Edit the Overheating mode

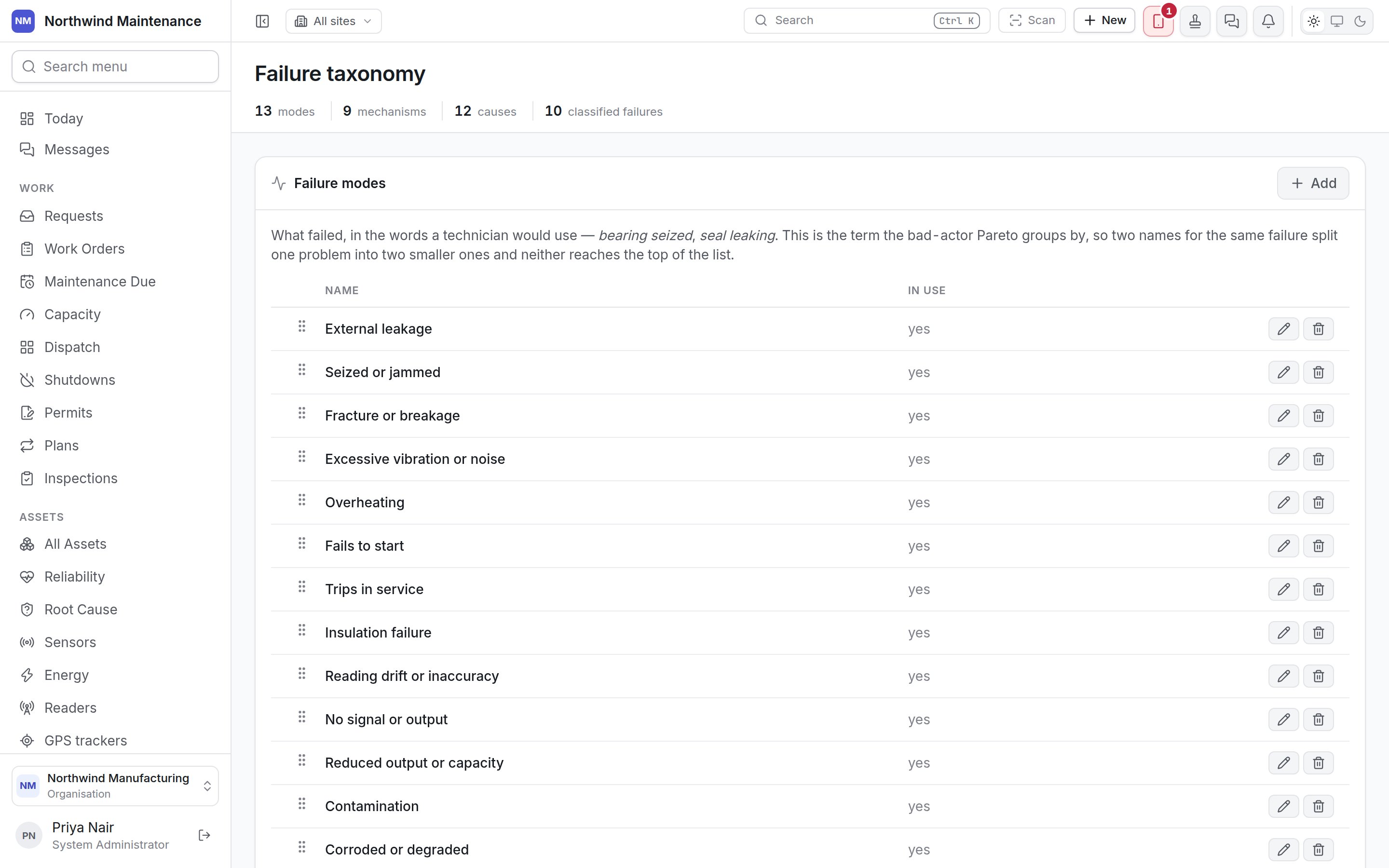coord(1284,502)
